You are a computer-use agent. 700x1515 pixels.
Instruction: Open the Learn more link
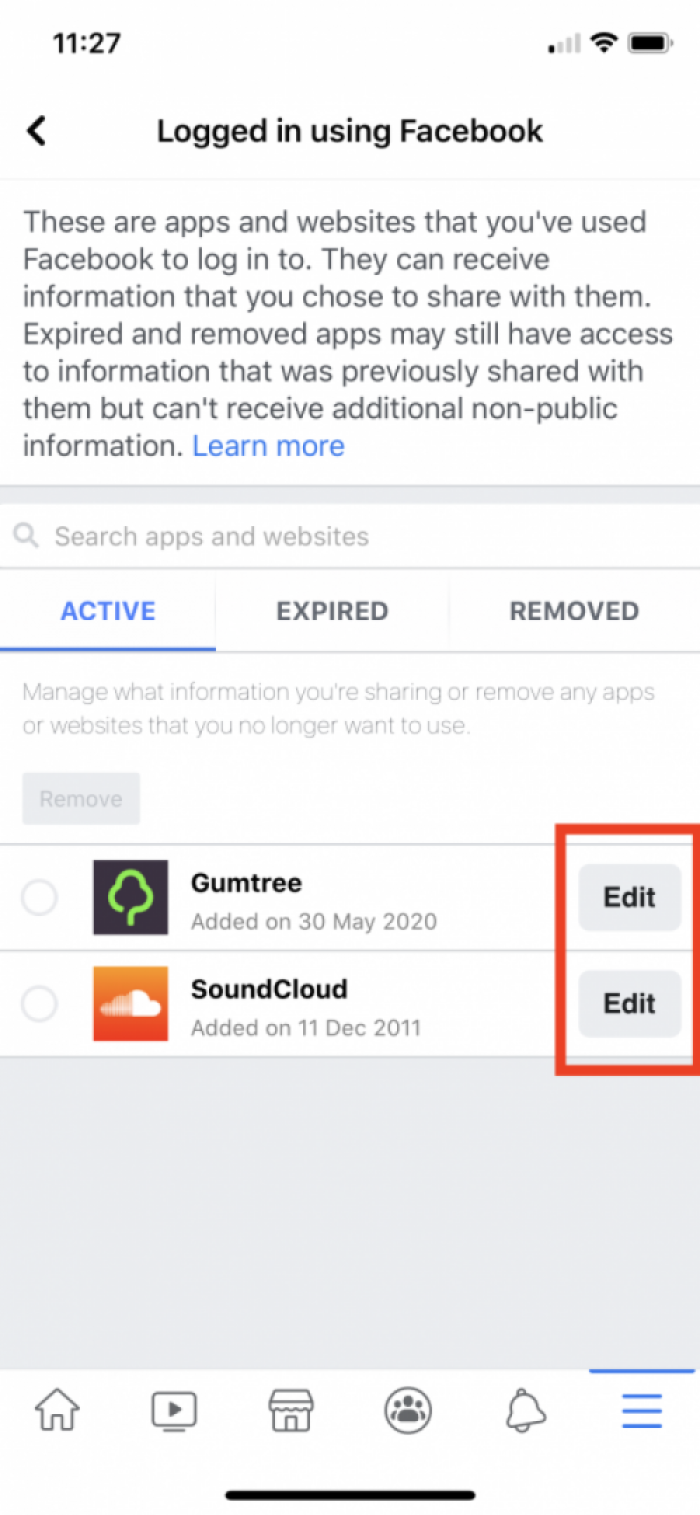(268, 446)
